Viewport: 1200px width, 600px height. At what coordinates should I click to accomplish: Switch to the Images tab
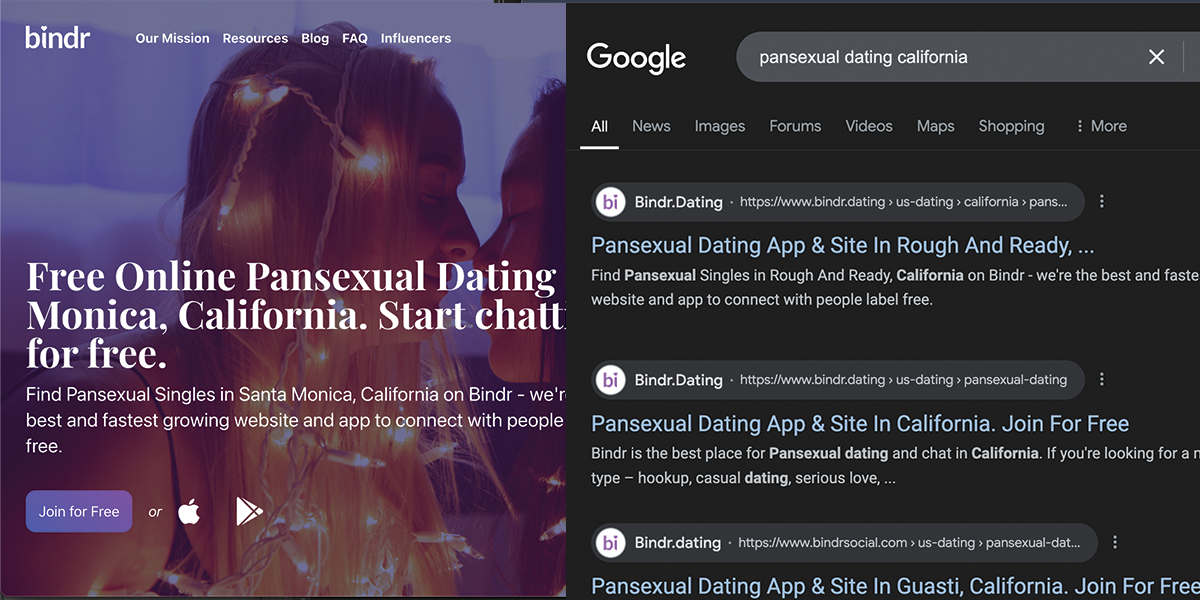tap(720, 126)
